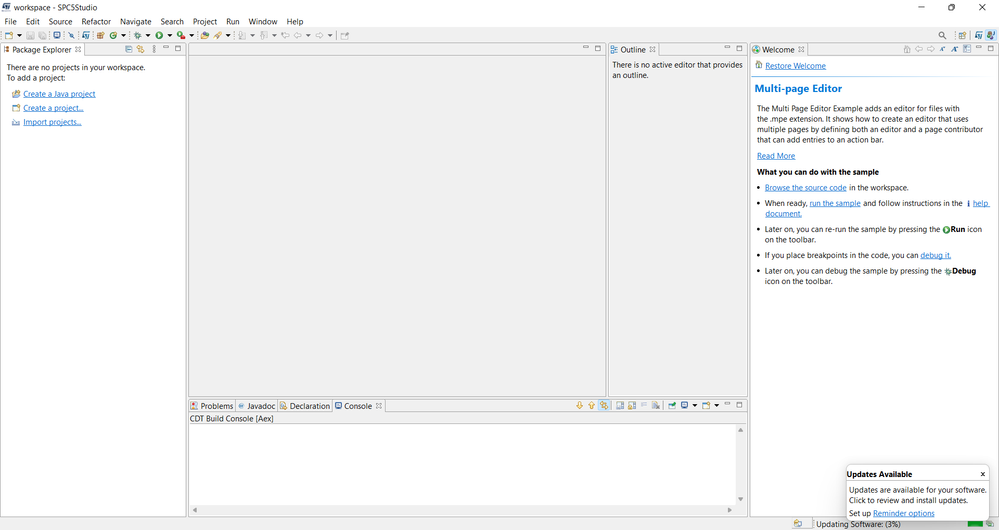Click the Read More link
This screenshot has height=530, width=999.
click(776, 156)
